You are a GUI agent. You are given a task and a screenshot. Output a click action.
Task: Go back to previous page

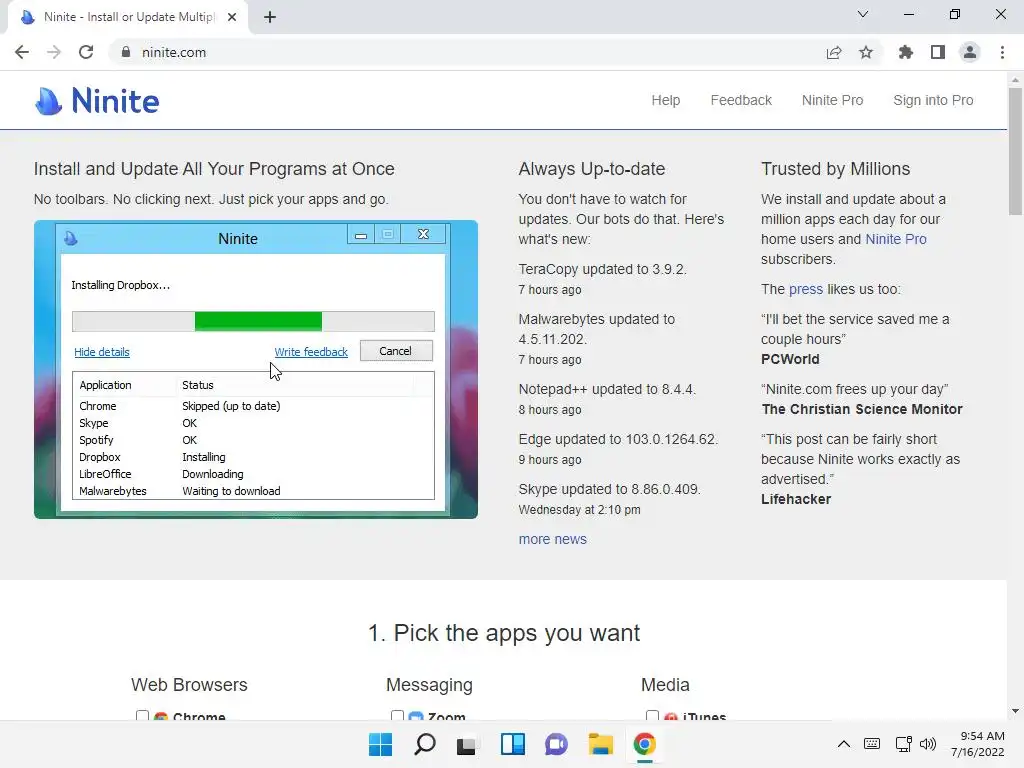(x=22, y=52)
